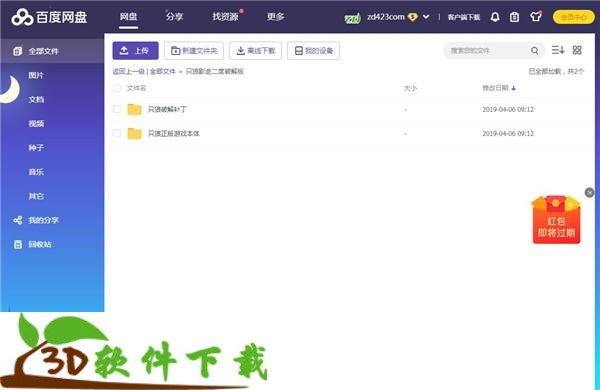Screen dimensions: 600x390
Task: Expand the account dropdown arrow
Action: [426, 17]
